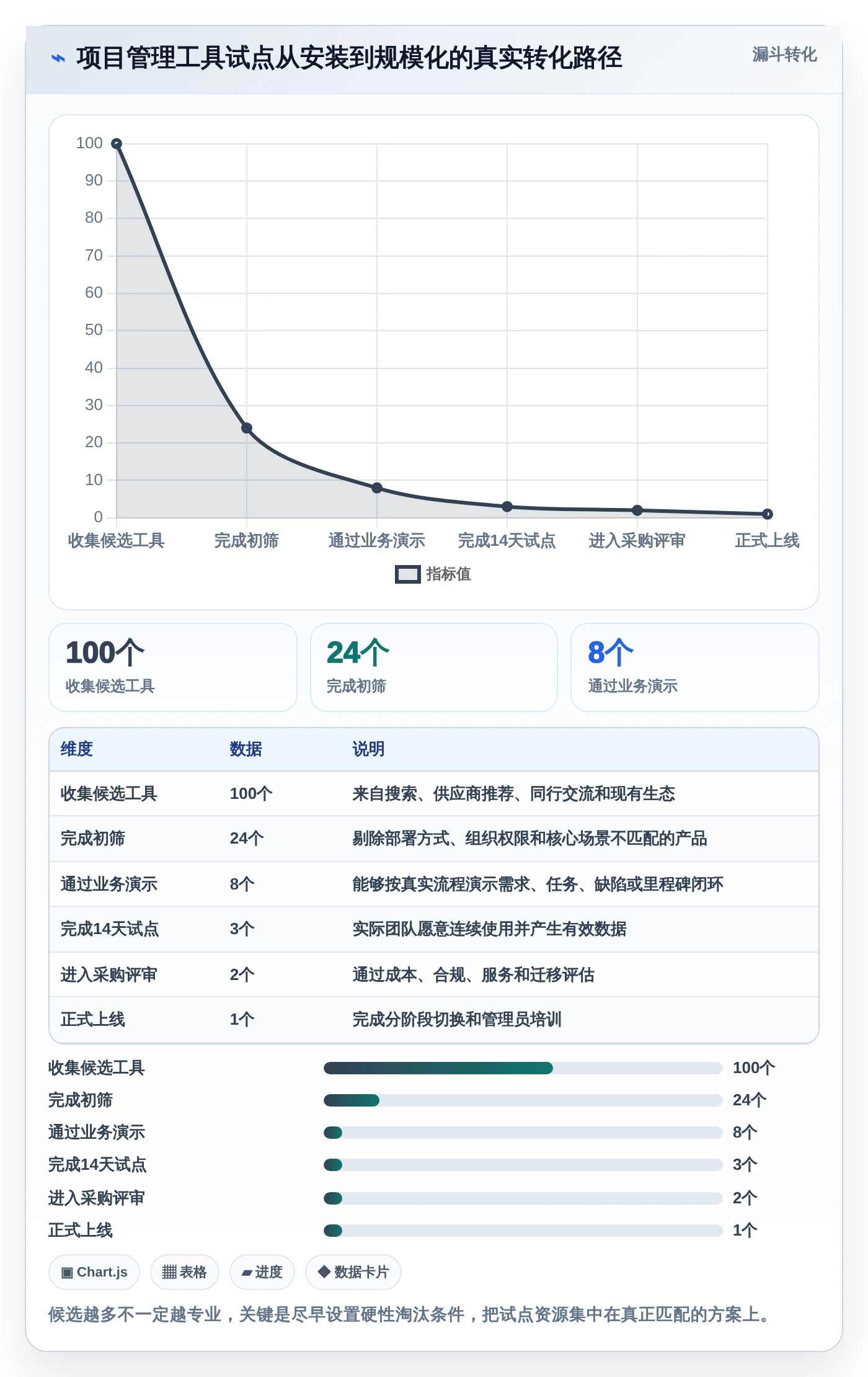
Task: Click the 100个 value beside the progress bar
Action: [754, 1068]
